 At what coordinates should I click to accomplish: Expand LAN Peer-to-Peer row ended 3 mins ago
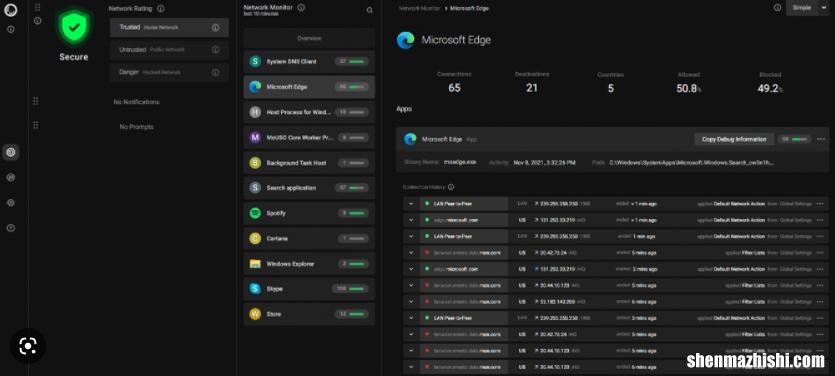411,318
